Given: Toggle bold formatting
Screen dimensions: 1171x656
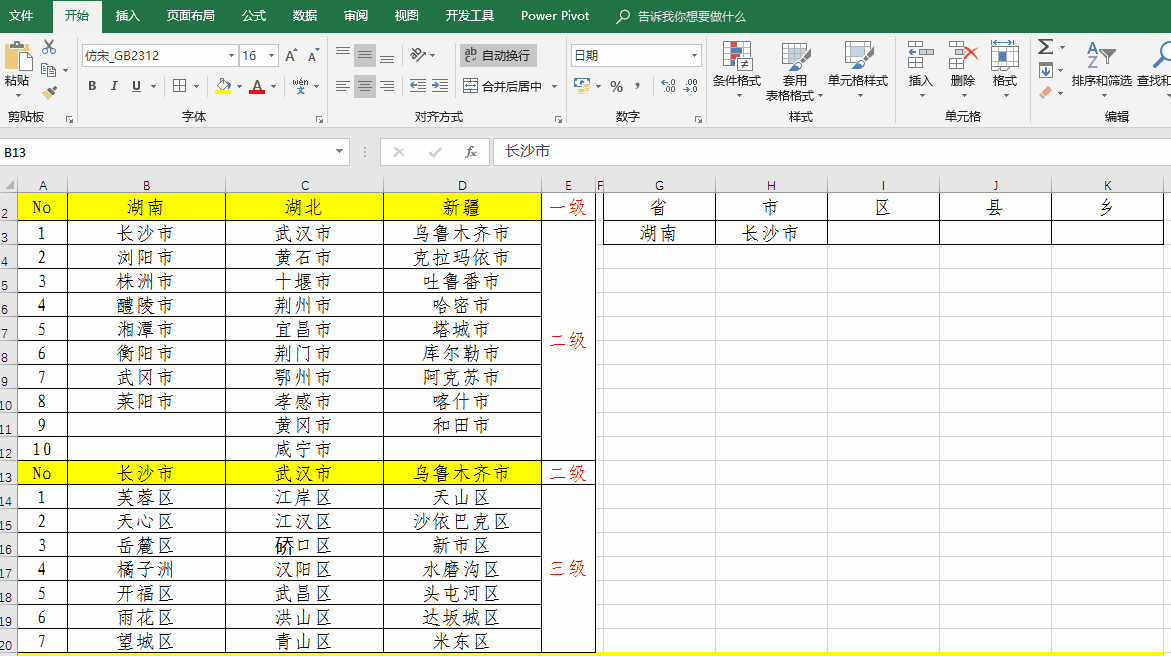Looking at the screenshot, I should click(x=92, y=86).
